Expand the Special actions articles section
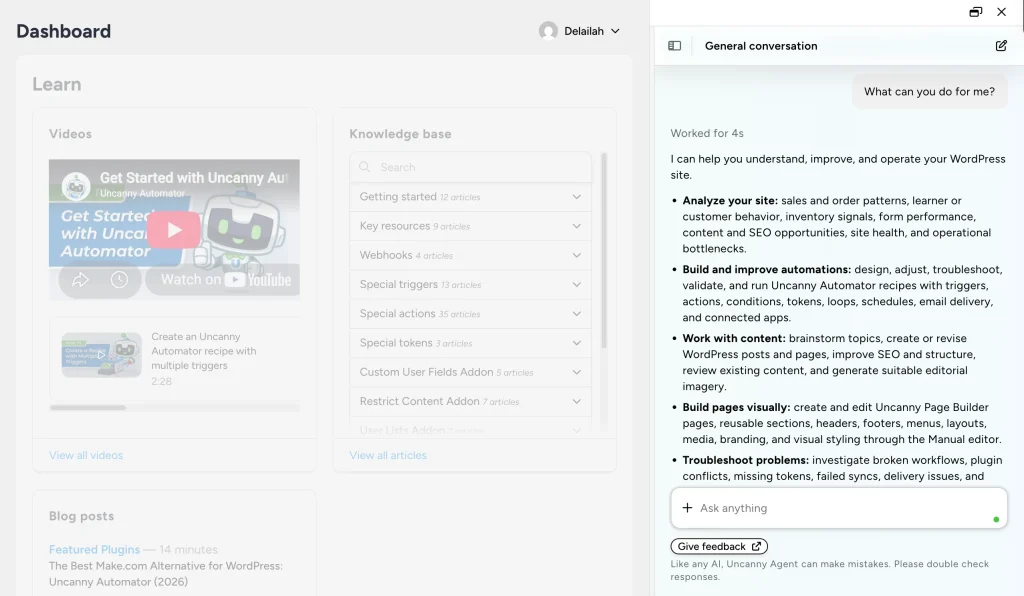 (470, 314)
